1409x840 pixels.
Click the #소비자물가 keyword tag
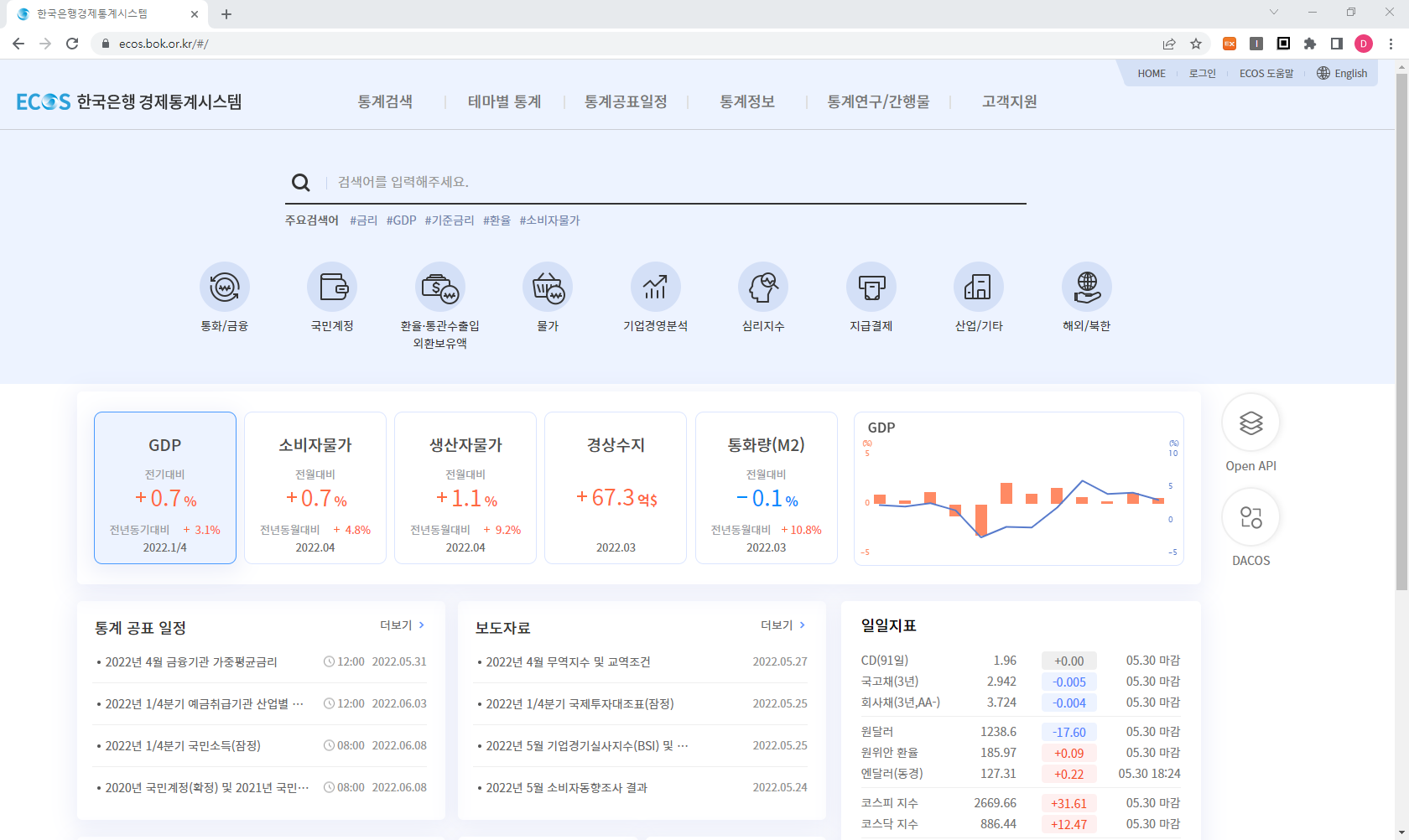[x=549, y=220]
